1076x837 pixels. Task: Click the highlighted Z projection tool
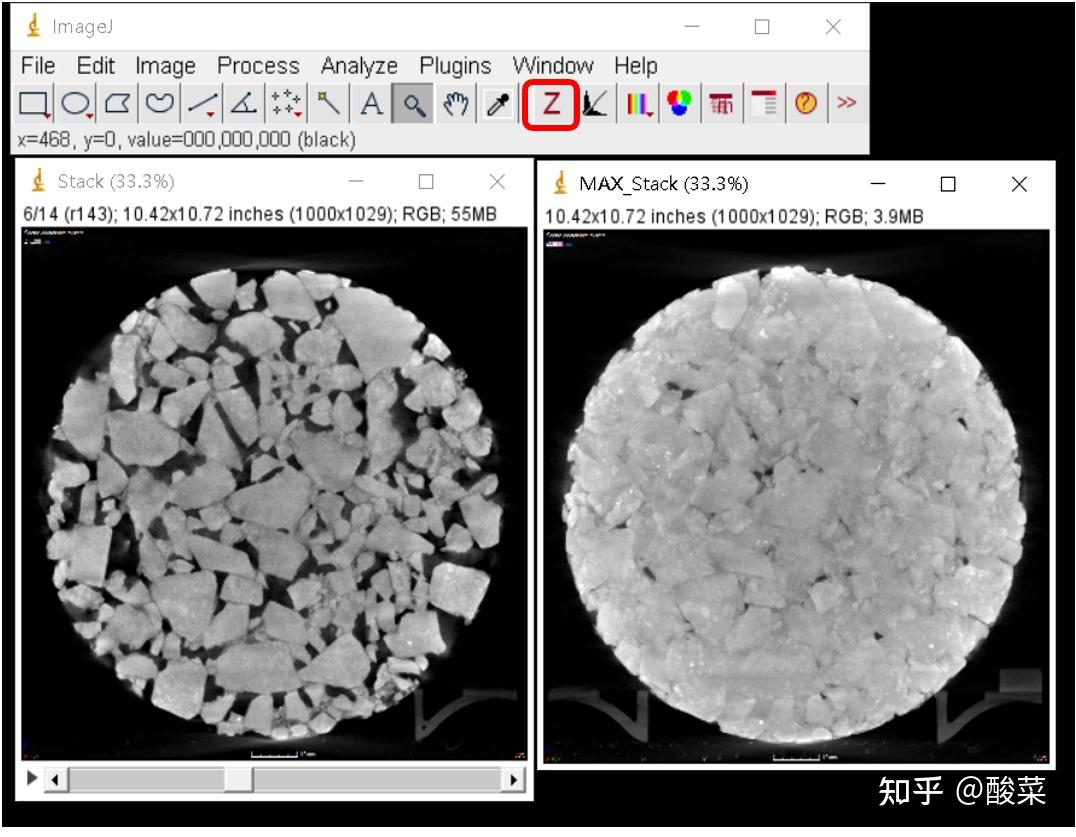click(x=551, y=102)
